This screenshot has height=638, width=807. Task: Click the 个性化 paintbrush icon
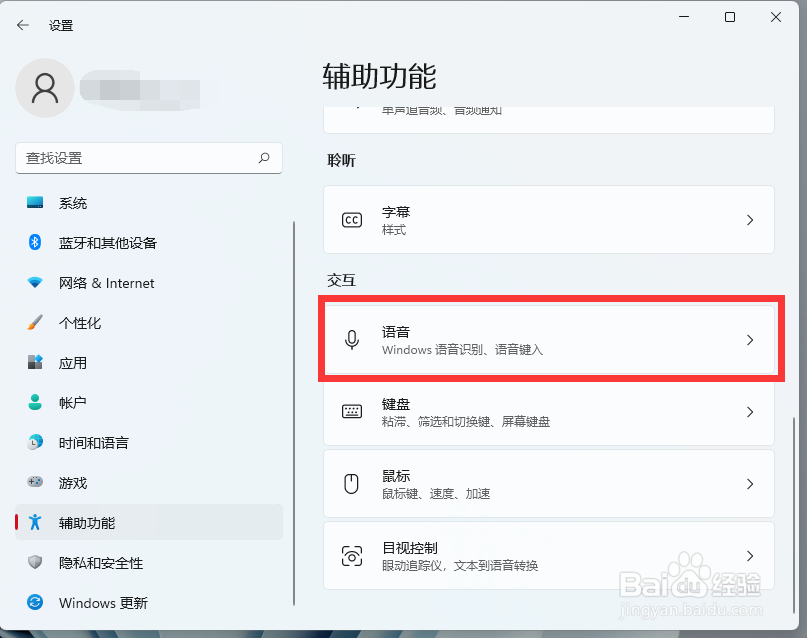(35, 322)
